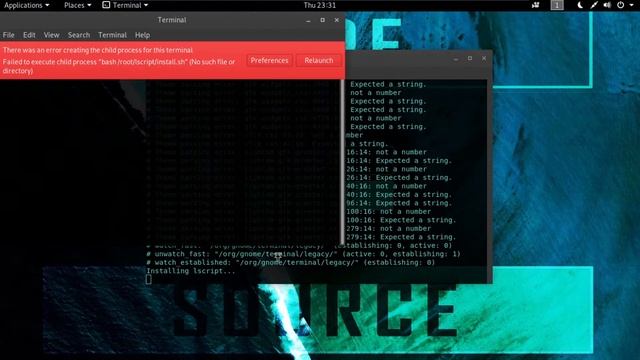Open the Help menu in Terminal
640x360 pixels.
pos(142,35)
